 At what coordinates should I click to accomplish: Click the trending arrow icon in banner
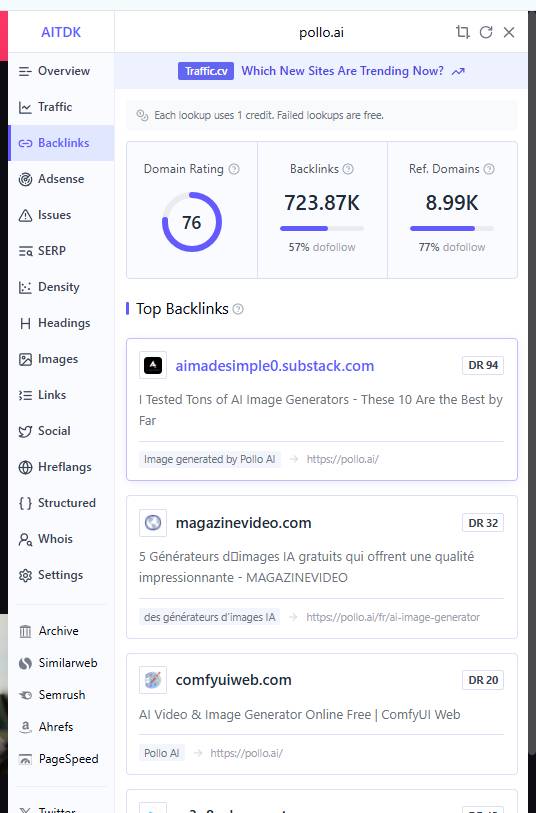(458, 72)
